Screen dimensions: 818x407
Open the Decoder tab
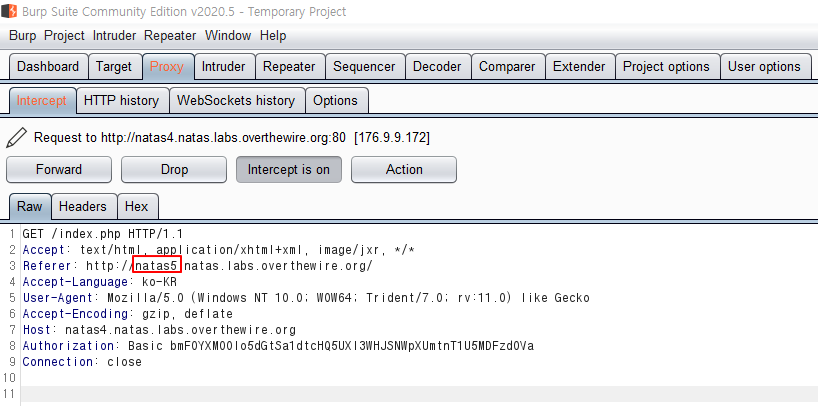pos(437,67)
